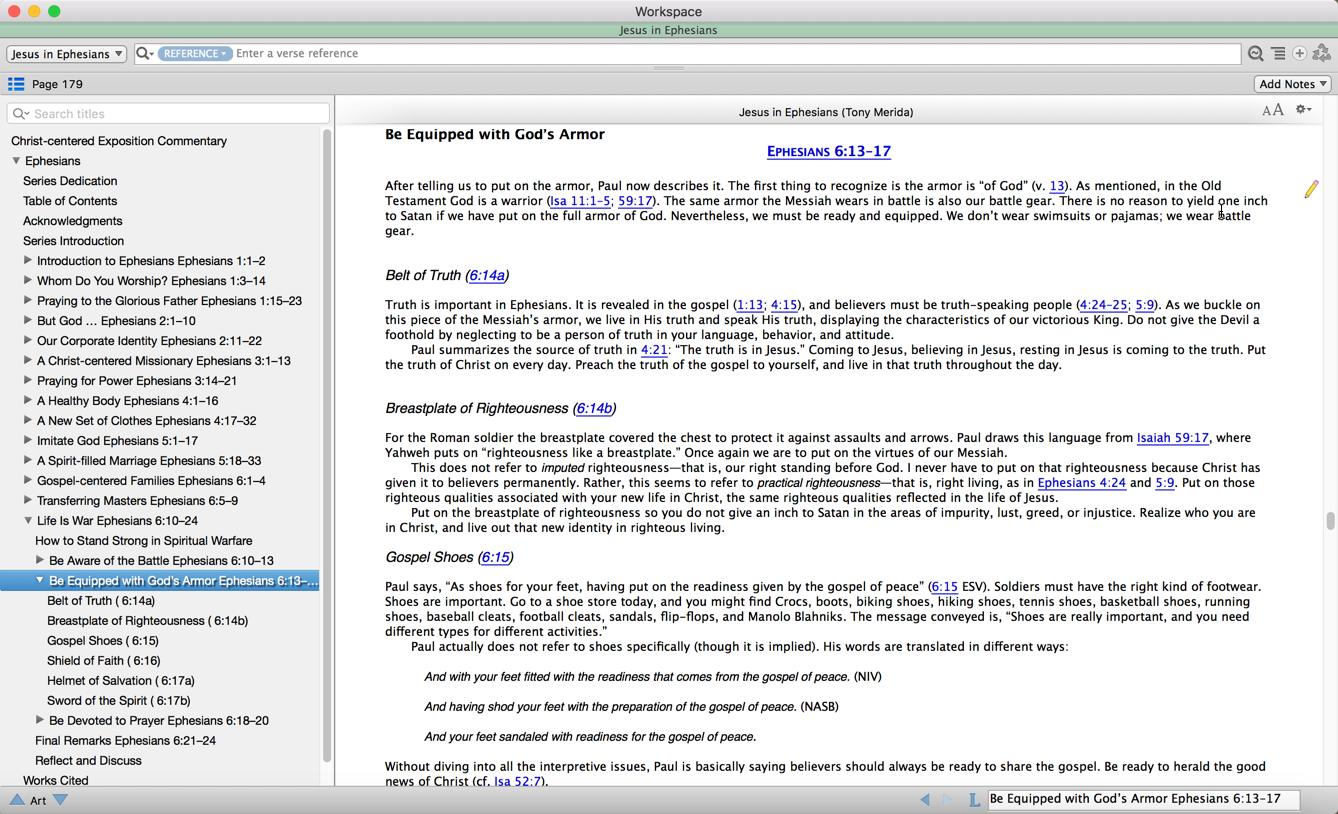Screen dimensions: 1338x814
Task: Select Belt of Truth (6:14a) entry
Action: pos(101,601)
